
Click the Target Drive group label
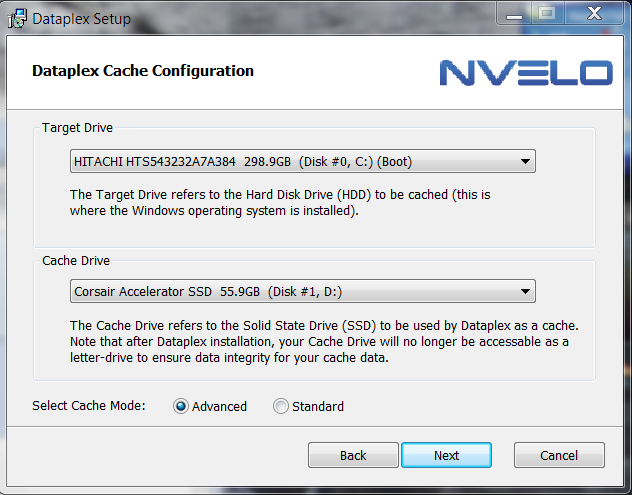(77, 129)
